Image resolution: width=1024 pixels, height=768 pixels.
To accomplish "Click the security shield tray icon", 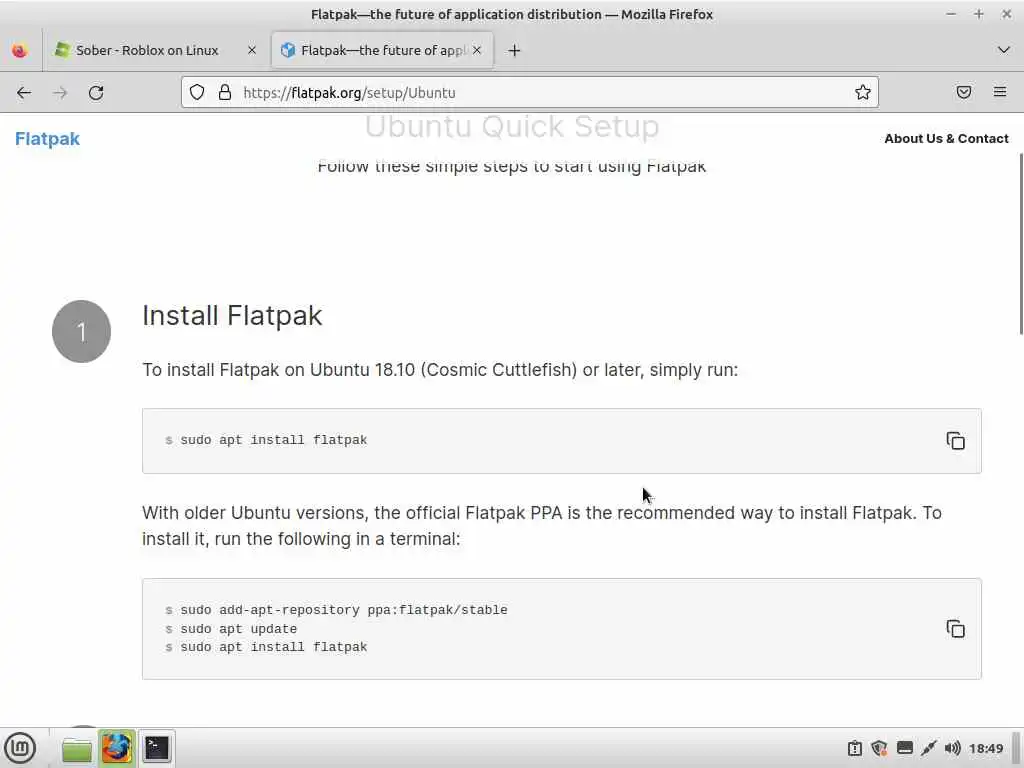I will pos(880,748).
